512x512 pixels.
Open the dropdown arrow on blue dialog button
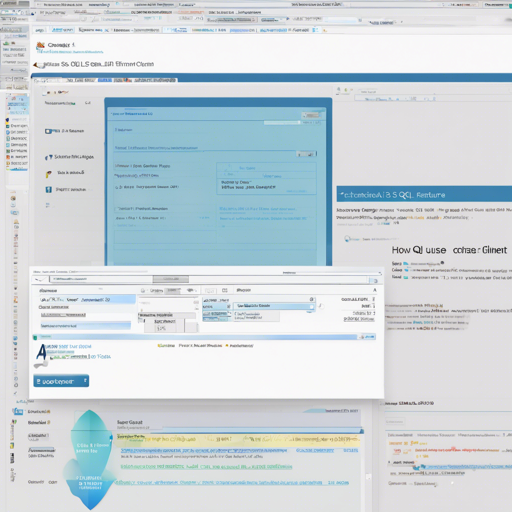(x=85, y=381)
